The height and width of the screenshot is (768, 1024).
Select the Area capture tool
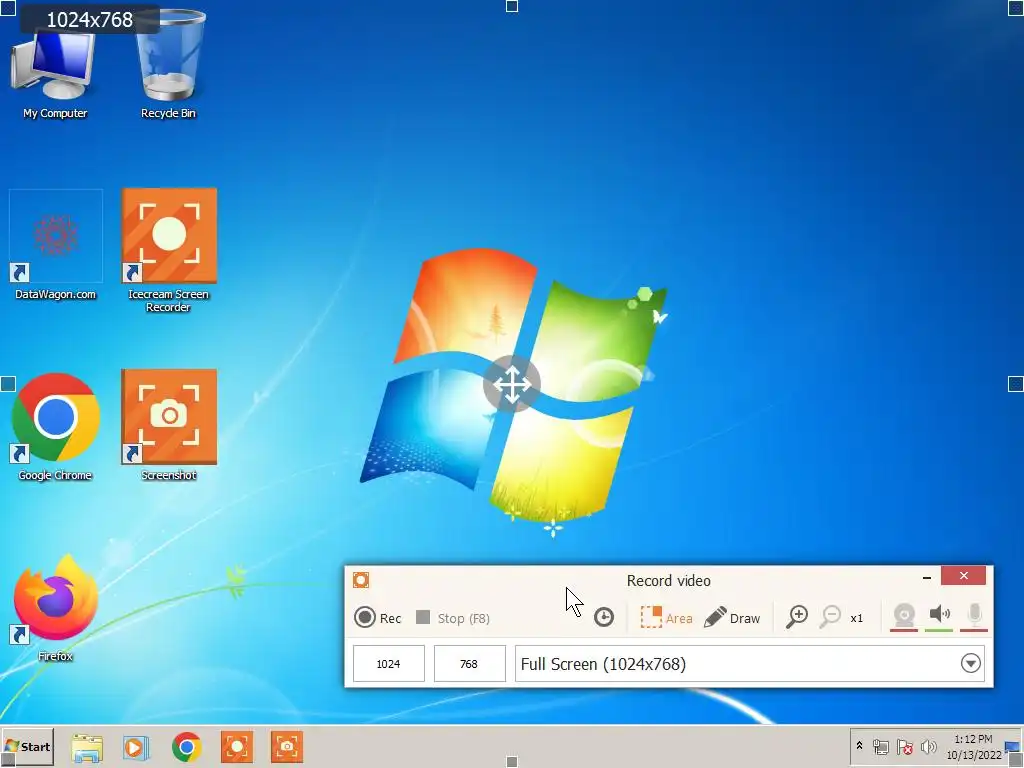coord(666,617)
